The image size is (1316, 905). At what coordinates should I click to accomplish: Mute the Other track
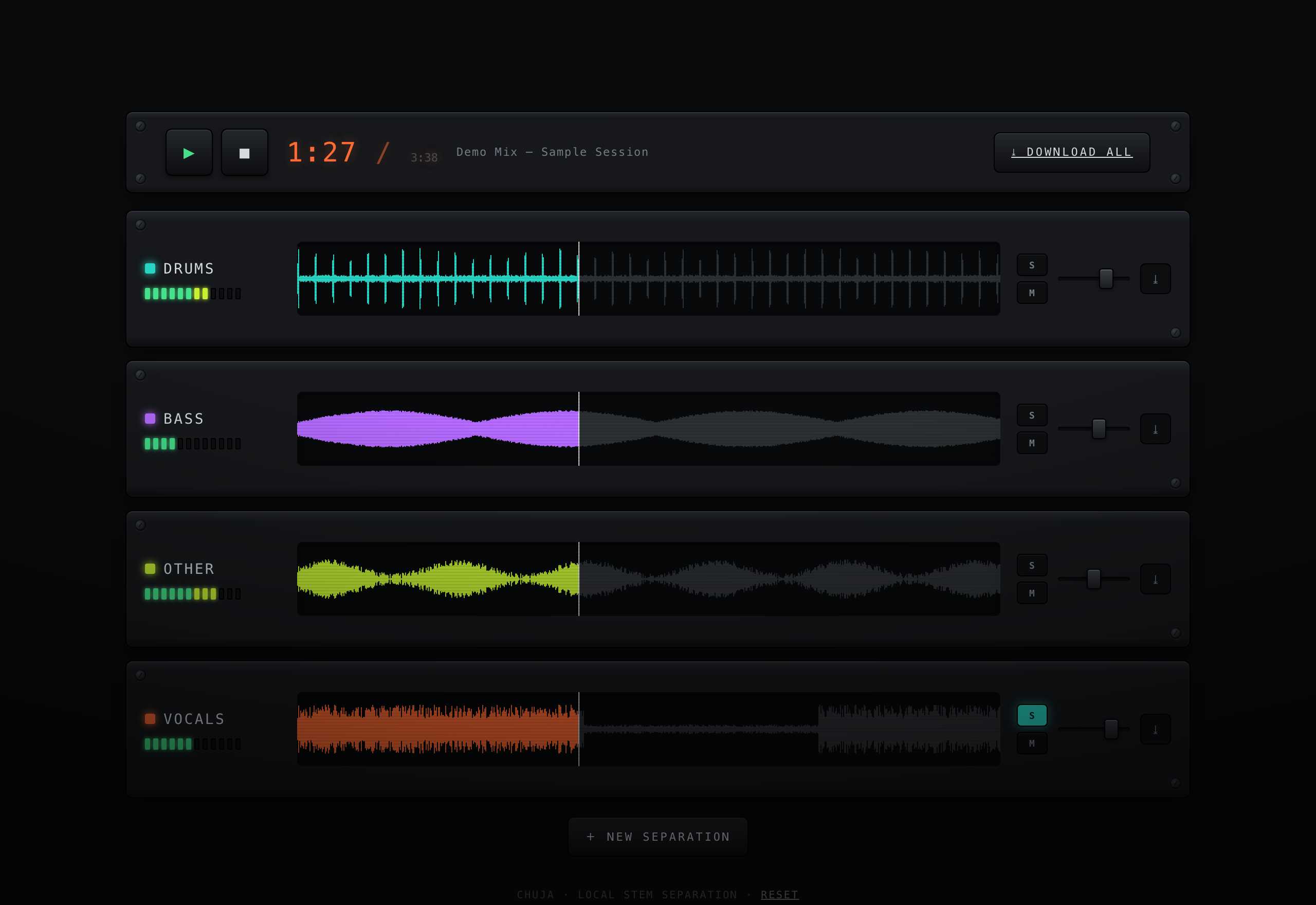point(1032,593)
